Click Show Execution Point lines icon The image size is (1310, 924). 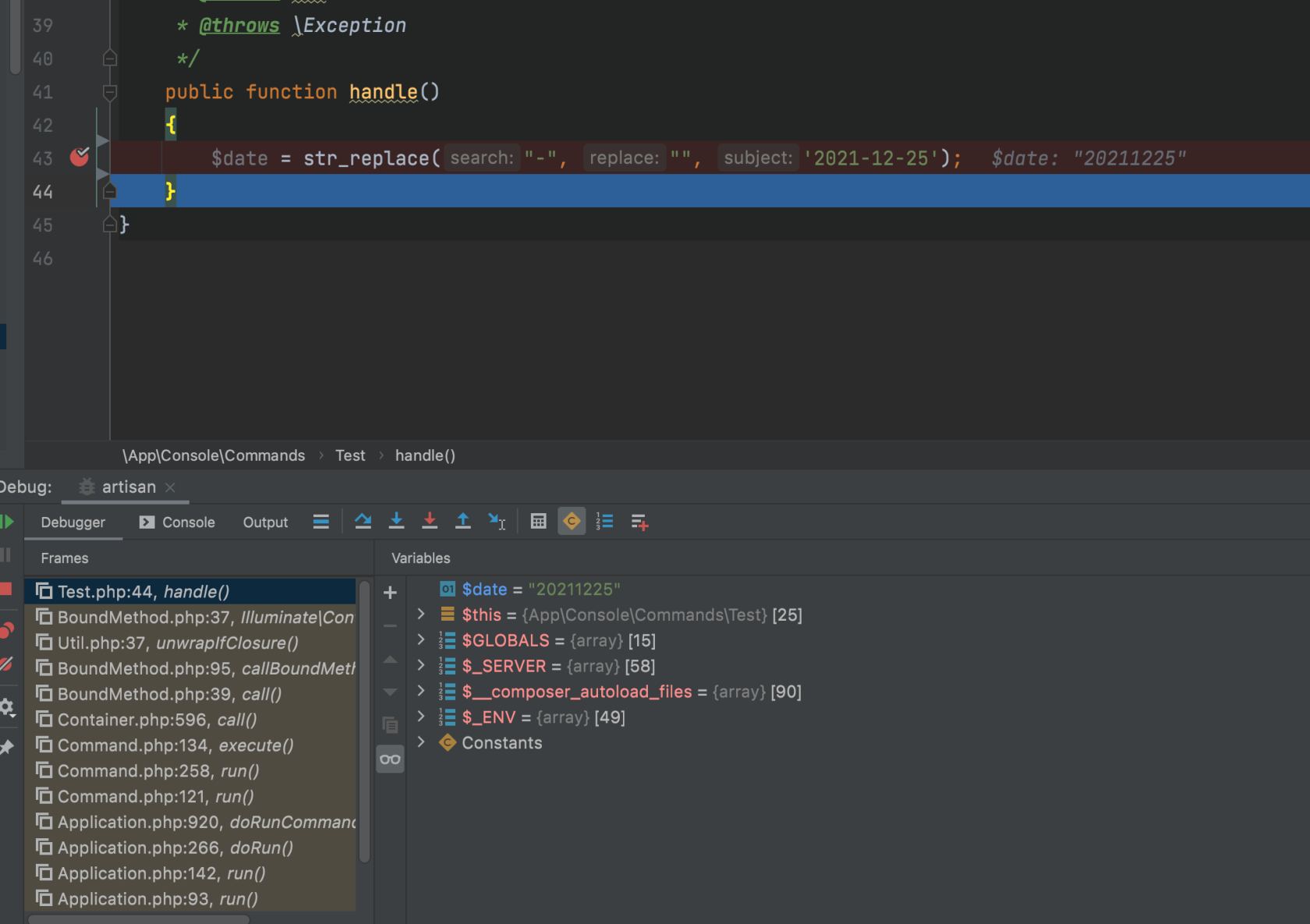click(320, 522)
